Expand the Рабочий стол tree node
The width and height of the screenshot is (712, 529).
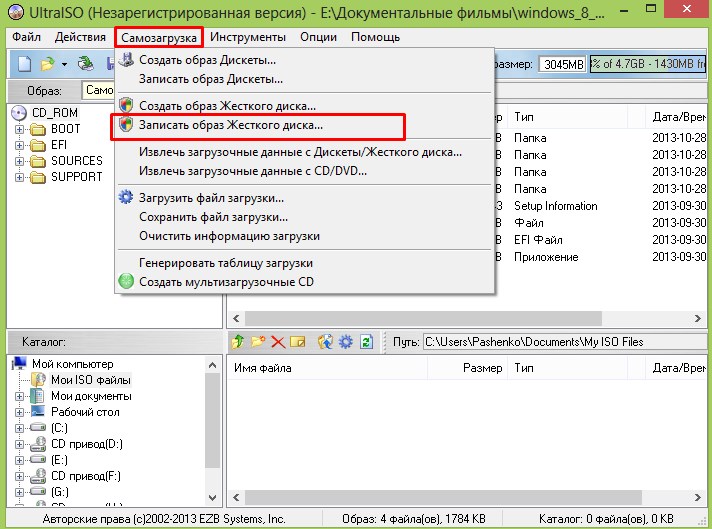click(x=20, y=412)
